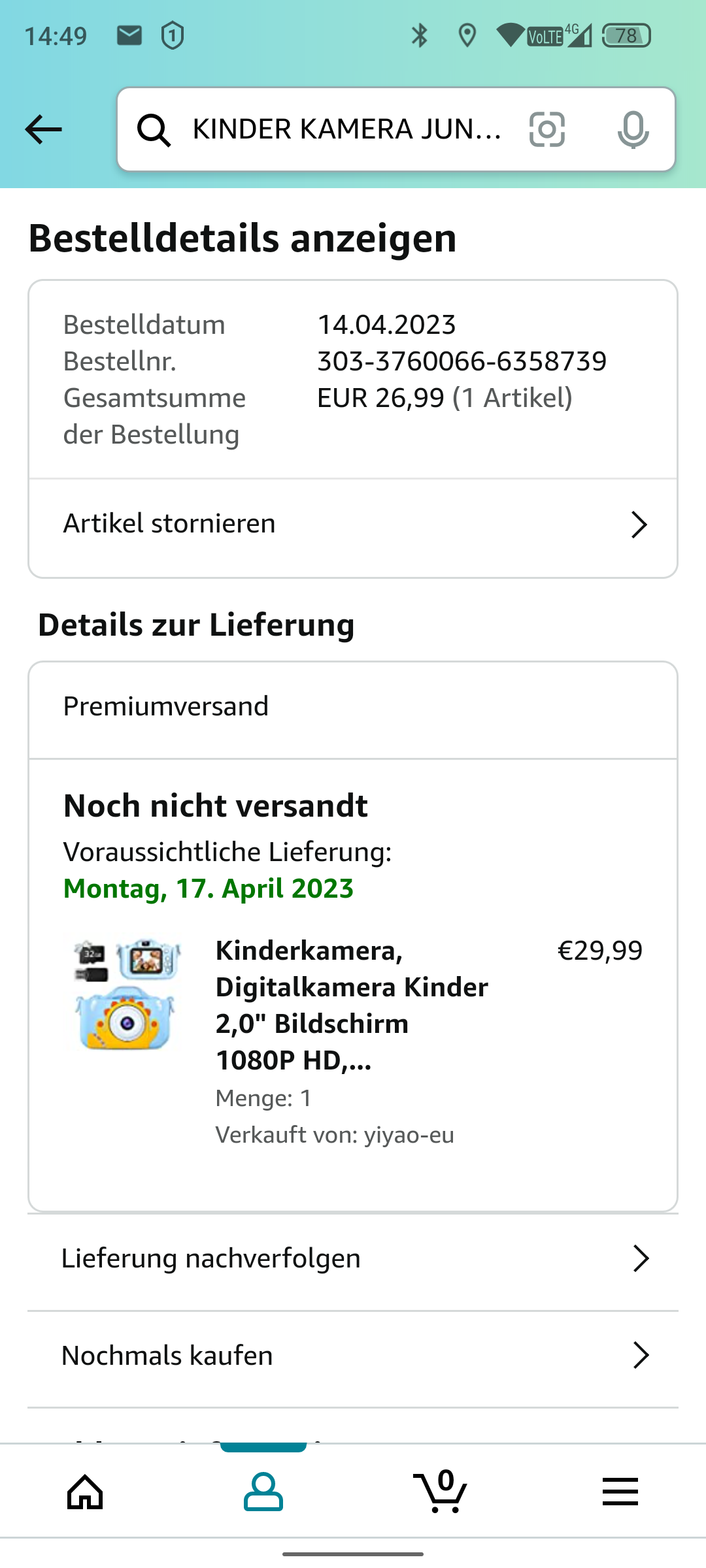706x1568 pixels.
Task: Open the account profile tab
Action: 263,1492
